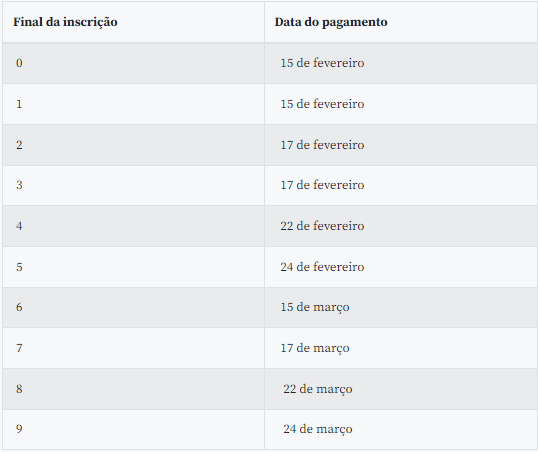
Task: Click the '15 de março' payment date
Action: [x=315, y=308]
